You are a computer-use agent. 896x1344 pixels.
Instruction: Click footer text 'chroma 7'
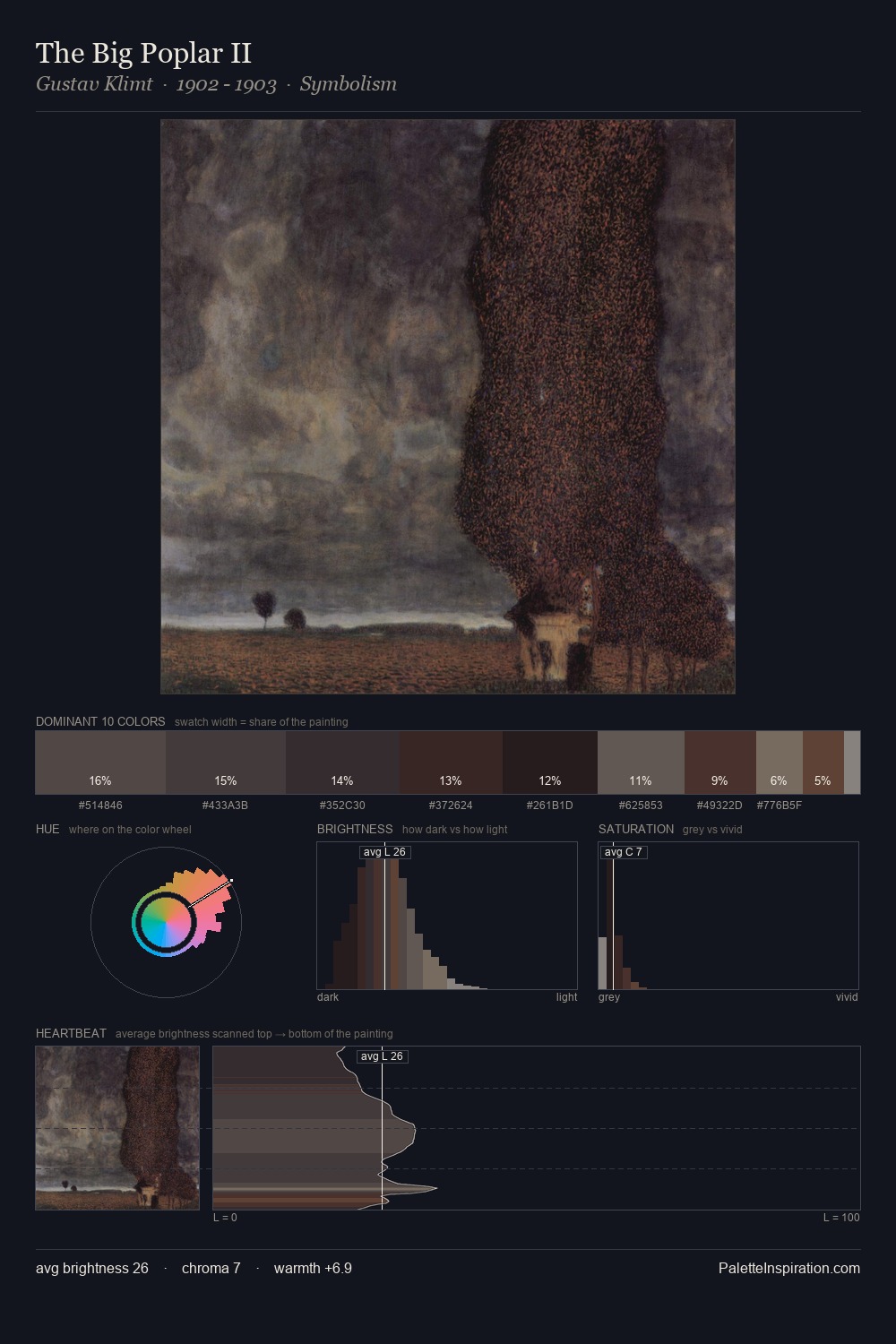[211, 1268]
